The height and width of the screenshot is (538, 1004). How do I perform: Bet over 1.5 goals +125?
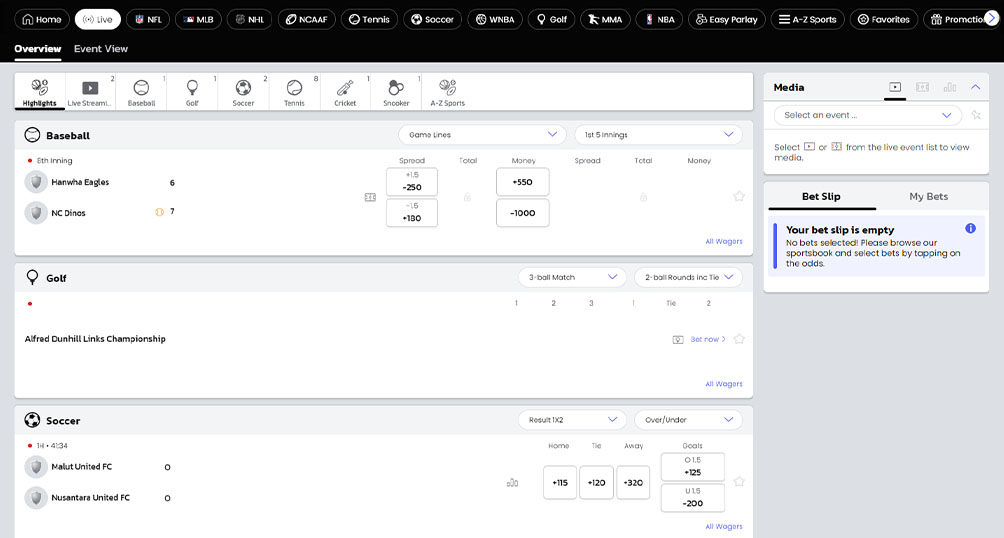(693, 467)
